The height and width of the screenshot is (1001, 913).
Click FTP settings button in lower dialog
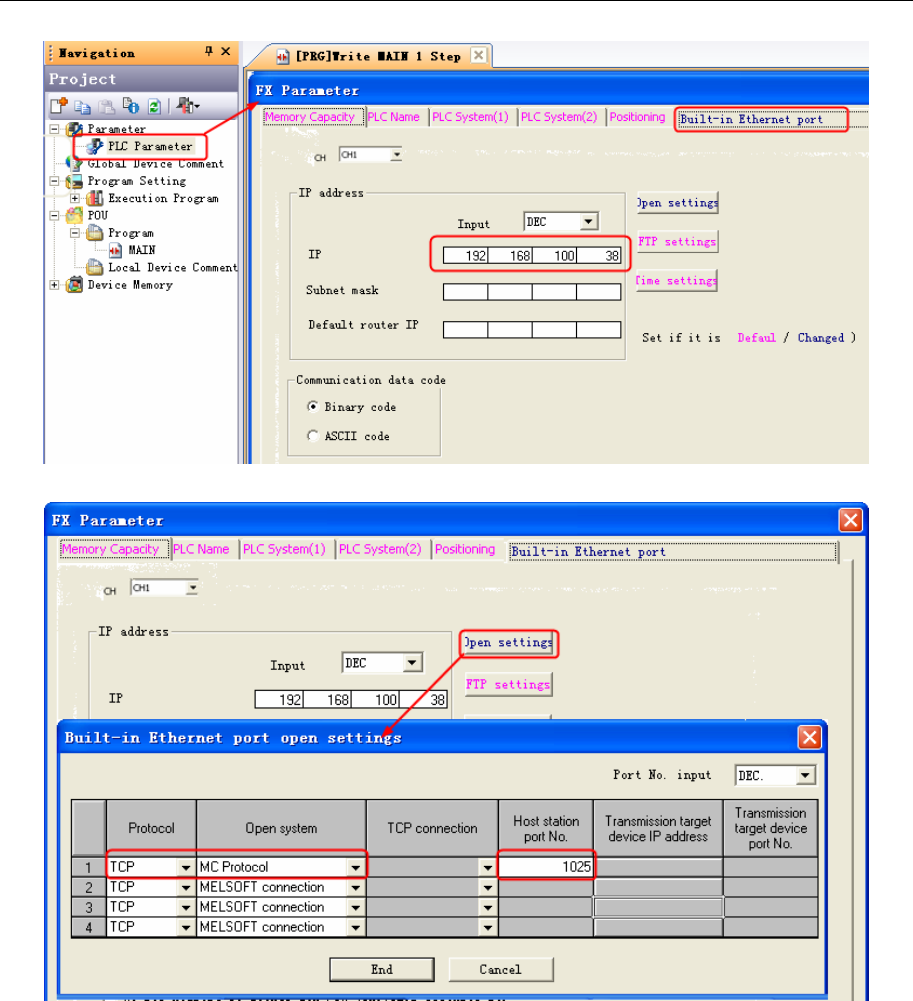click(508, 684)
